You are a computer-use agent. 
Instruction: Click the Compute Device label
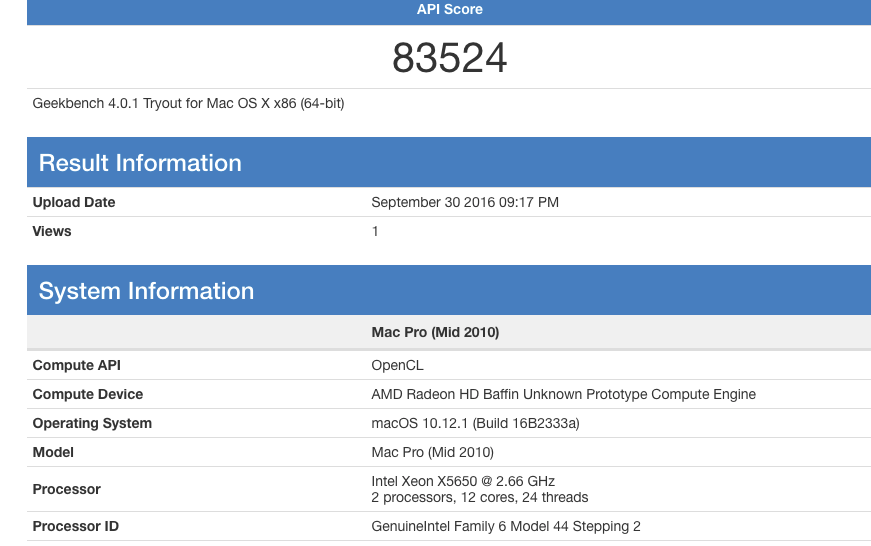[x=88, y=394]
